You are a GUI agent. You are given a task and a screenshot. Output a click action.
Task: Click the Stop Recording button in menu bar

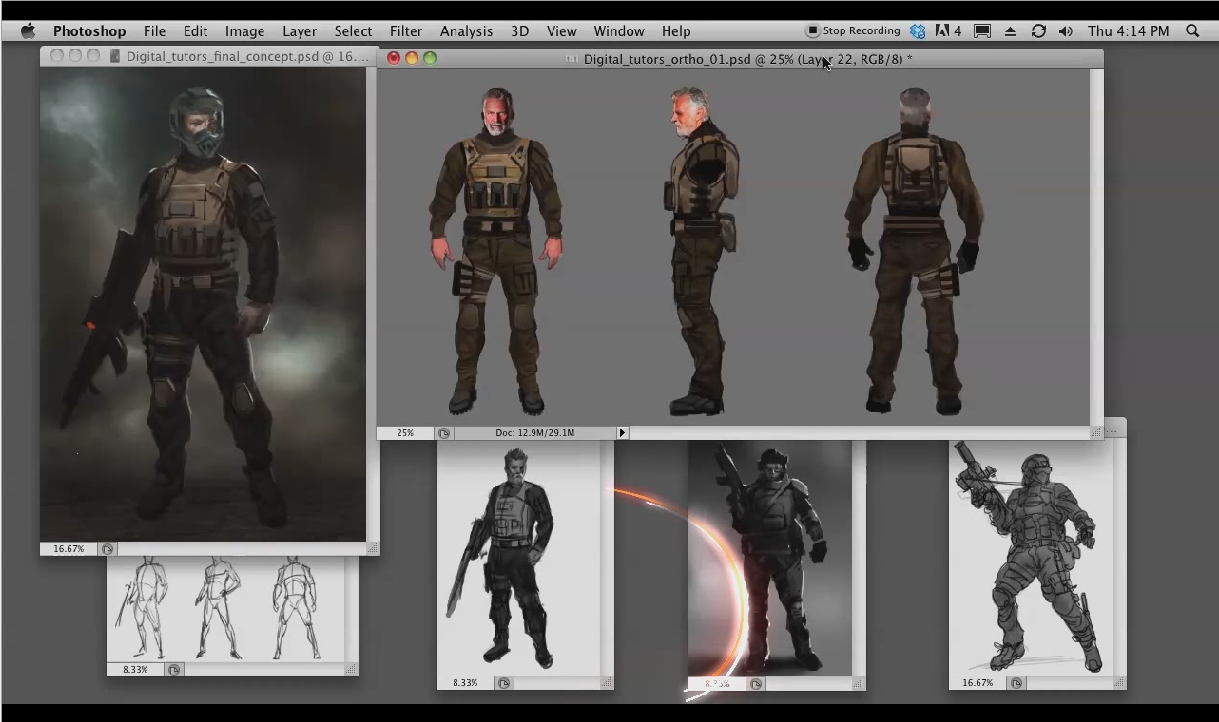pyautogui.click(x=853, y=31)
